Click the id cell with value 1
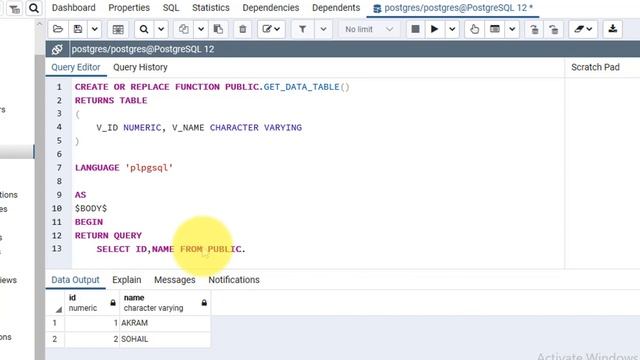Viewport: 640px width, 360px height. click(92, 323)
